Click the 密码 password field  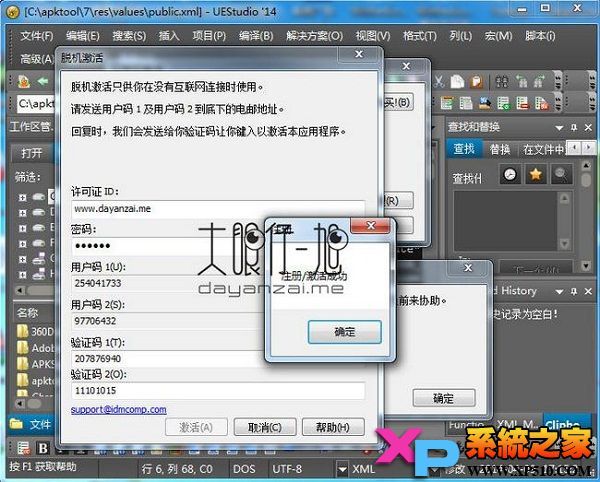pos(168,246)
